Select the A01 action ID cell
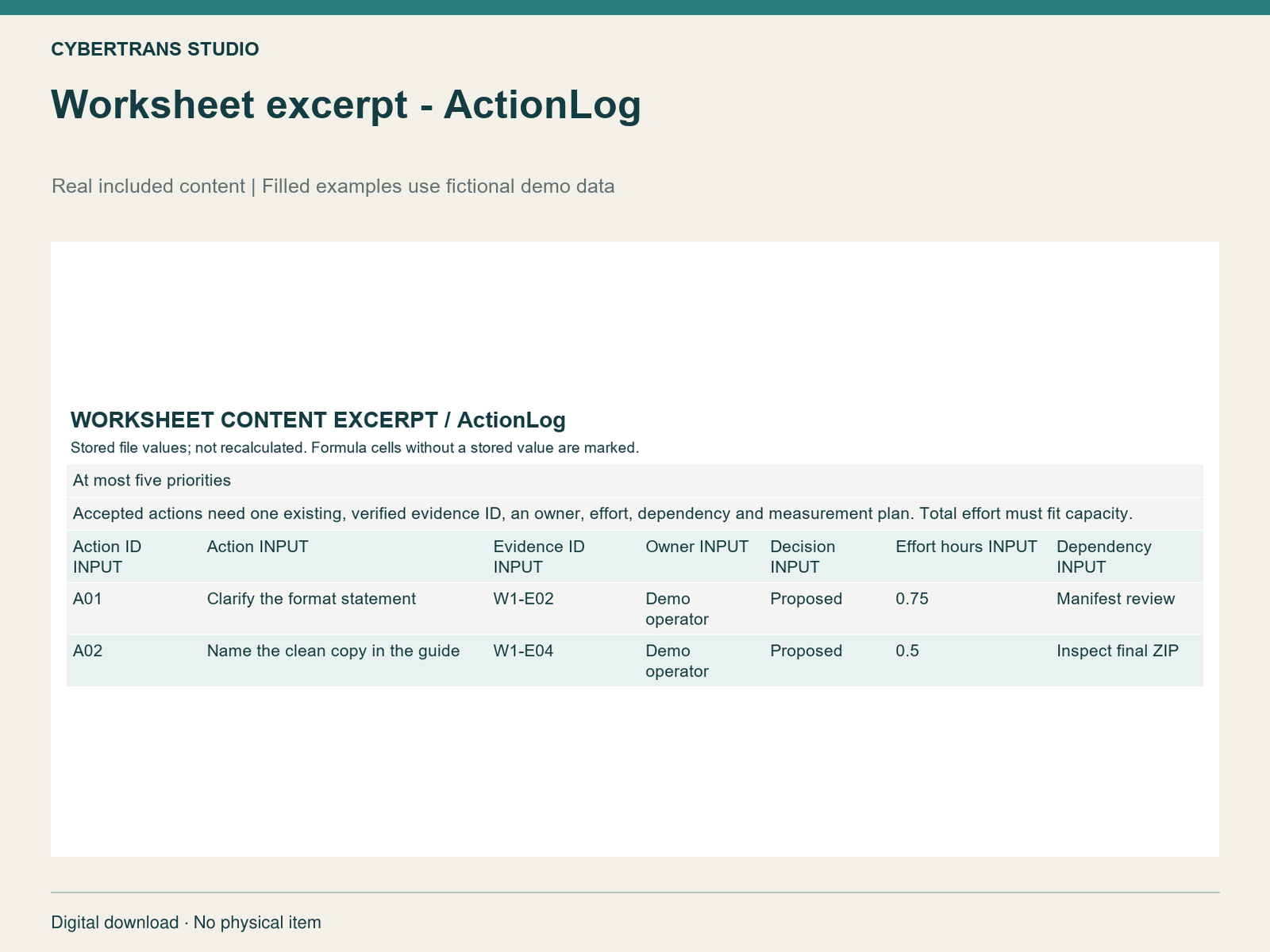 [x=133, y=608]
